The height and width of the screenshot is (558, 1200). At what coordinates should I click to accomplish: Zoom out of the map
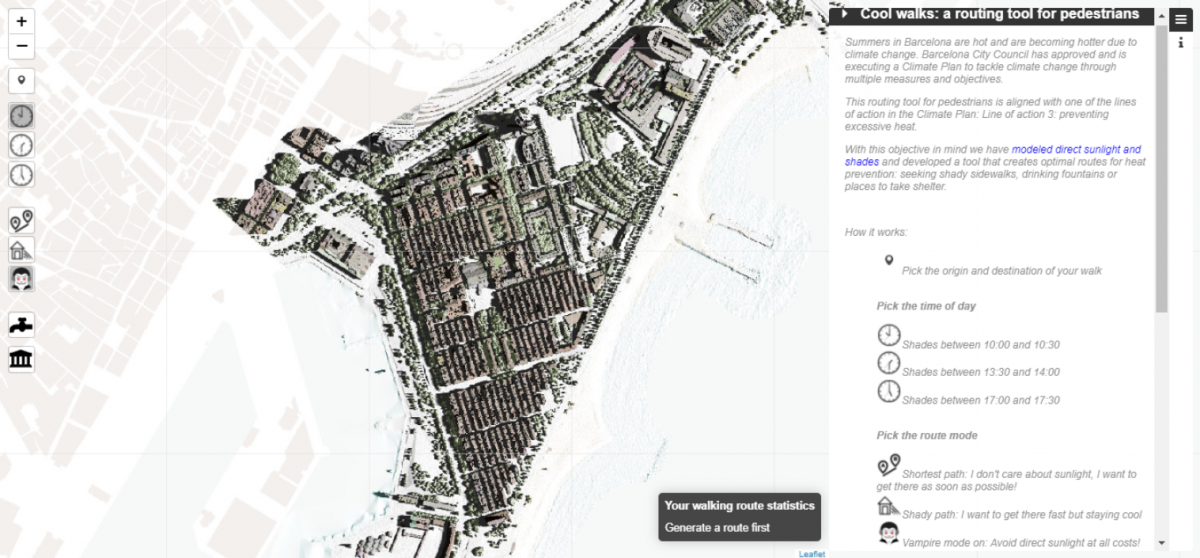21,47
